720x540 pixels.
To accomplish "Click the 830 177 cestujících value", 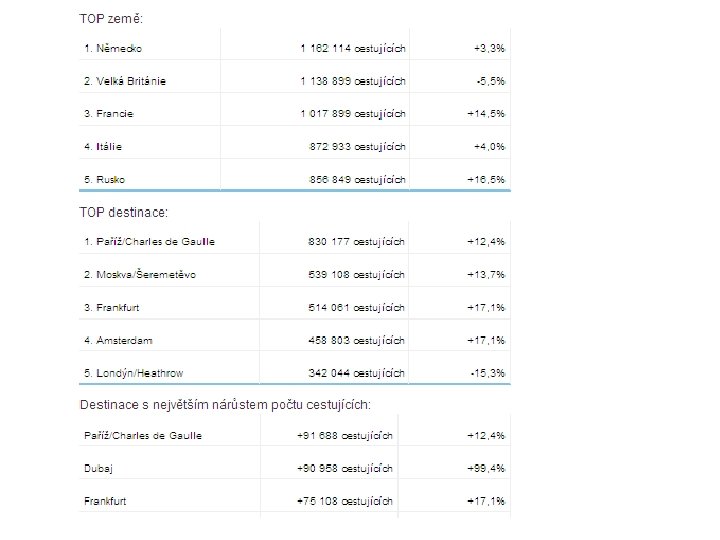I will 357,242.
